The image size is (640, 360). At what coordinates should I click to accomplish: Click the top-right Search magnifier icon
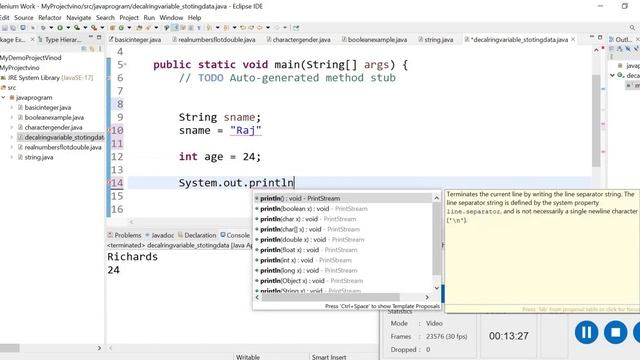[632, 28]
